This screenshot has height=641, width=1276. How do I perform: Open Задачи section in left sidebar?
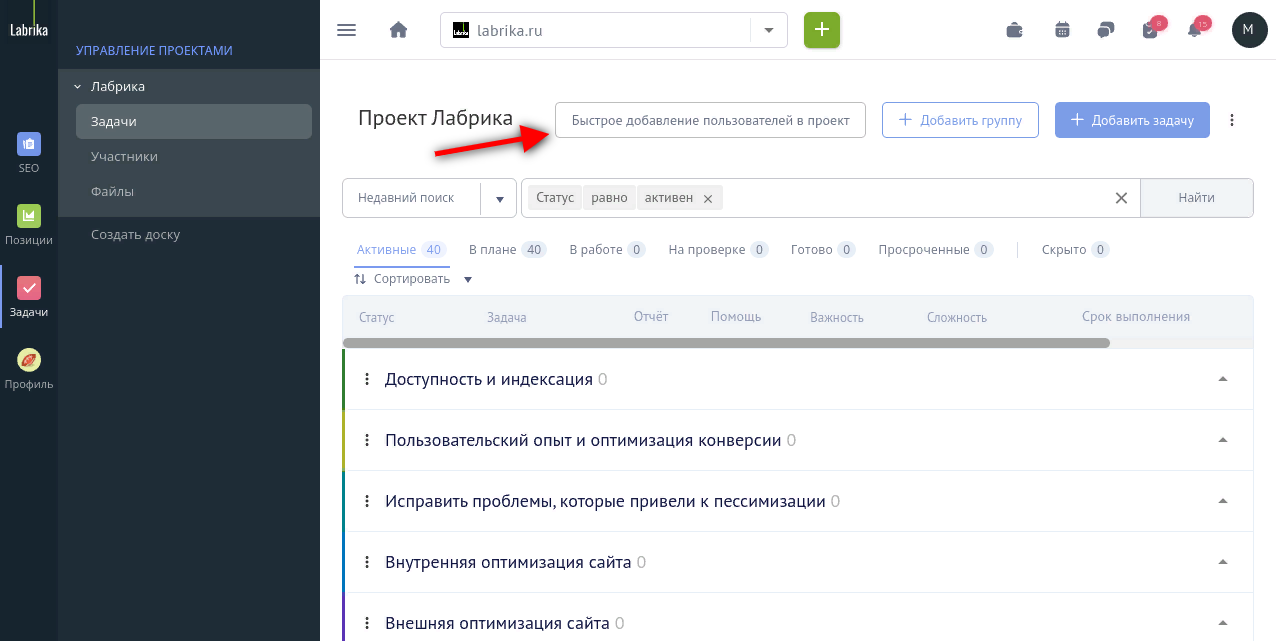[29, 297]
